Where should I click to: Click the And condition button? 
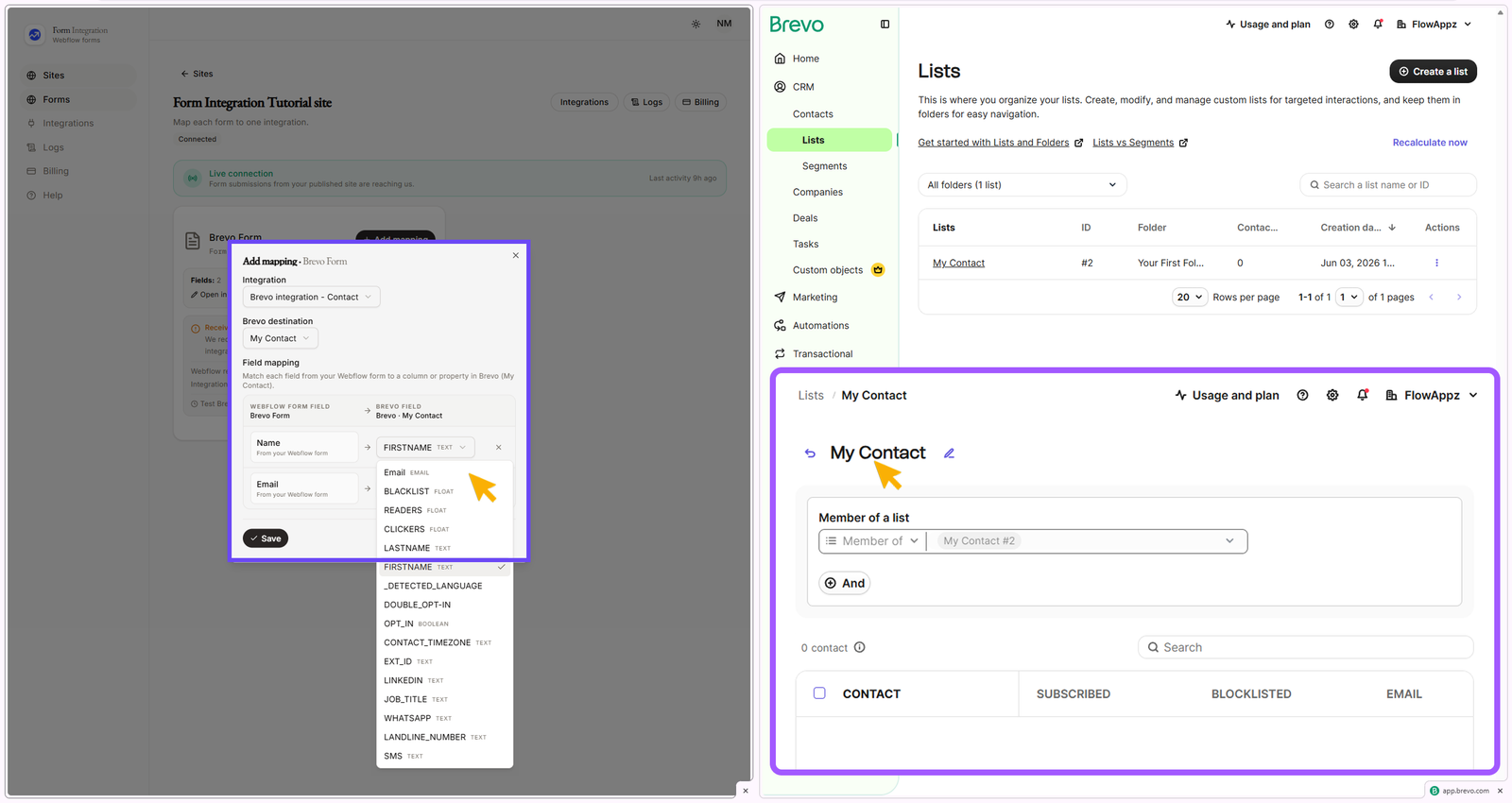(x=844, y=583)
